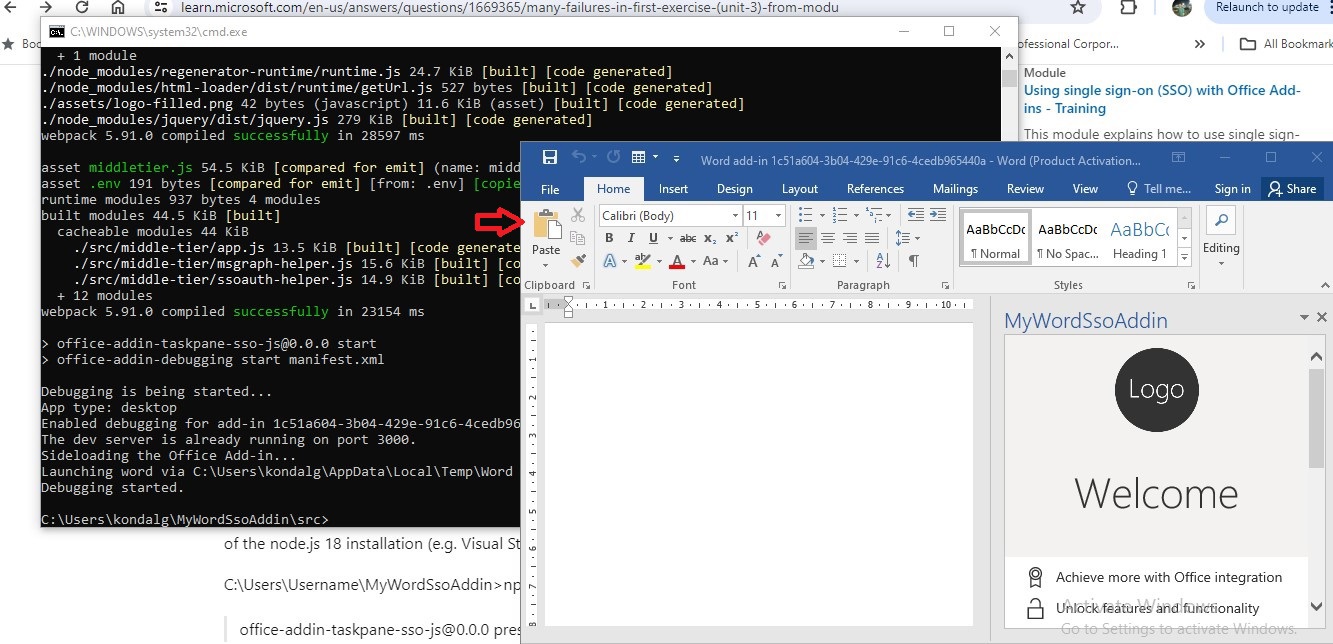The width and height of the screenshot is (1333, 644).
Task: Toggle Align Left paragraph alignment
Action: click(806, 238)
